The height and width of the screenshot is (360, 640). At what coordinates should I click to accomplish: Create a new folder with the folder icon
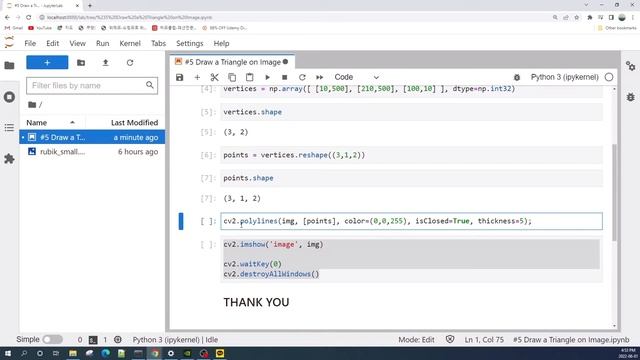tap(81, 62)
